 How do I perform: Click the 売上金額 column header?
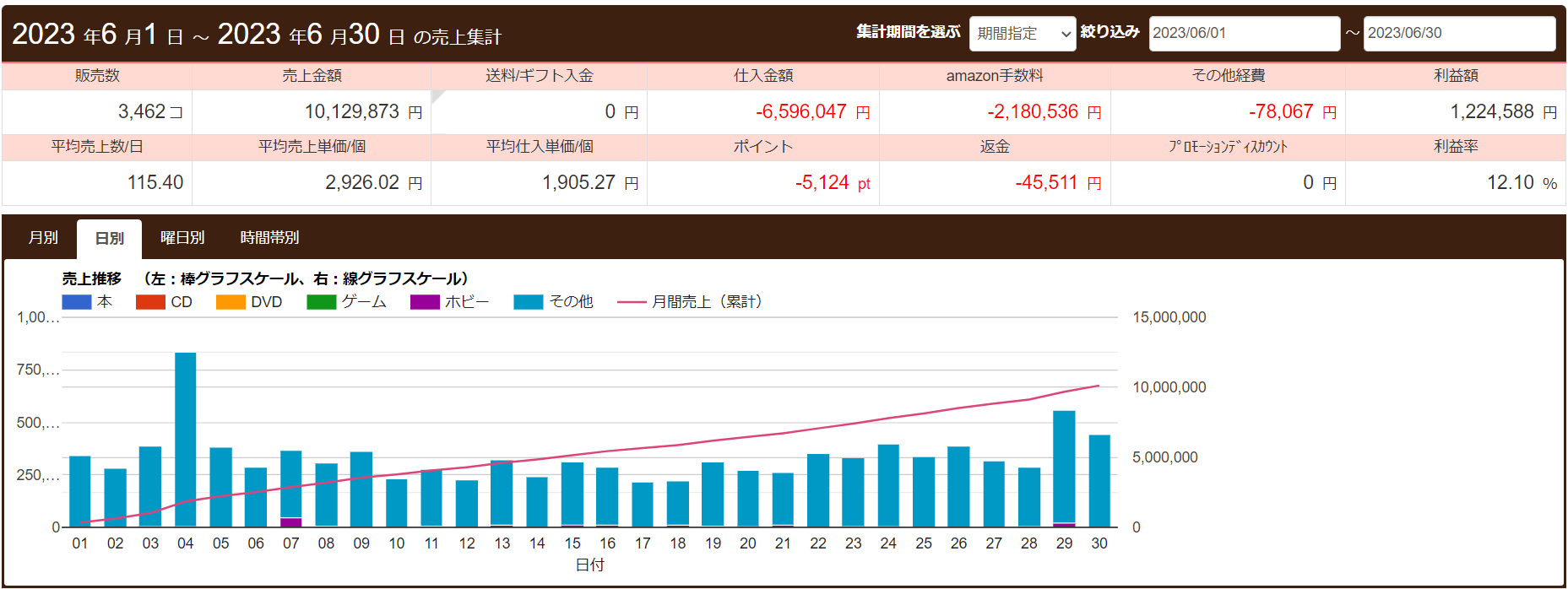click(x=312, y=76)
